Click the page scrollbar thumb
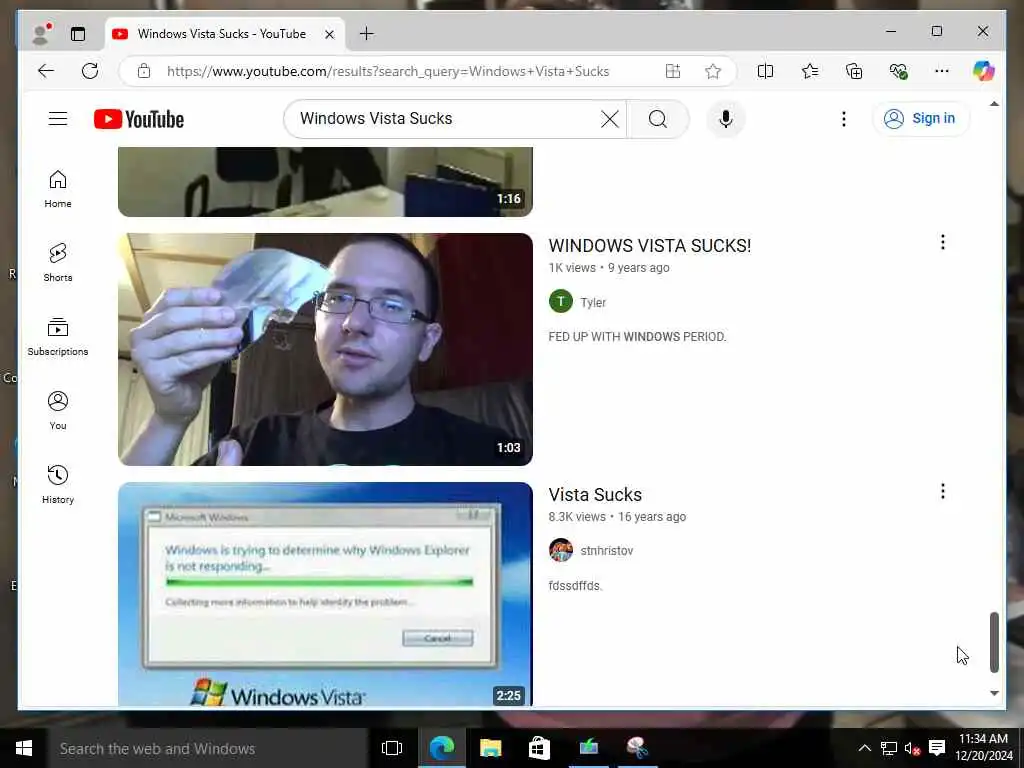Screen dimensions: 1024x768 pyautogui.click(x=994, y=642)
